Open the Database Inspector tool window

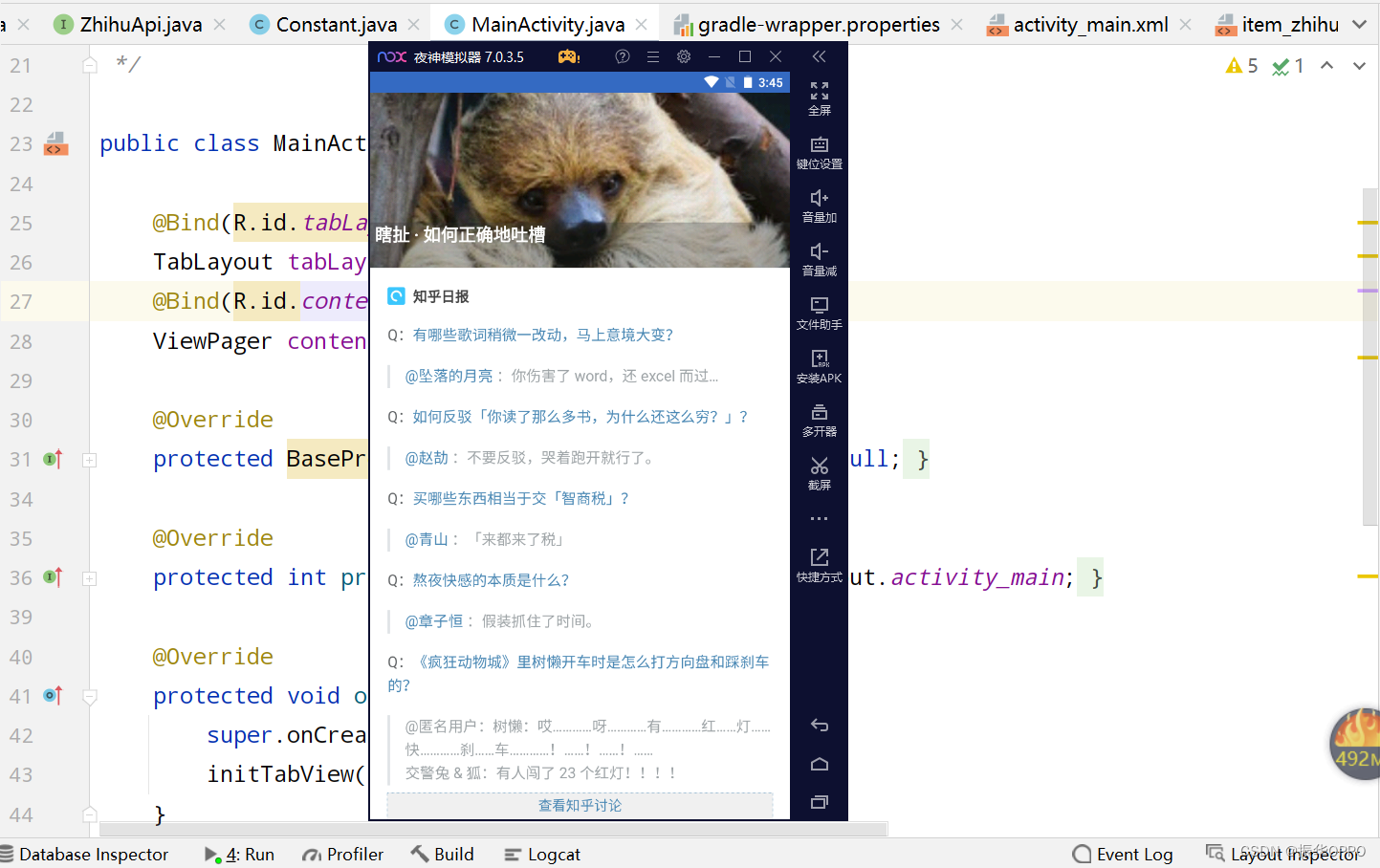click(x=85, y=854)
